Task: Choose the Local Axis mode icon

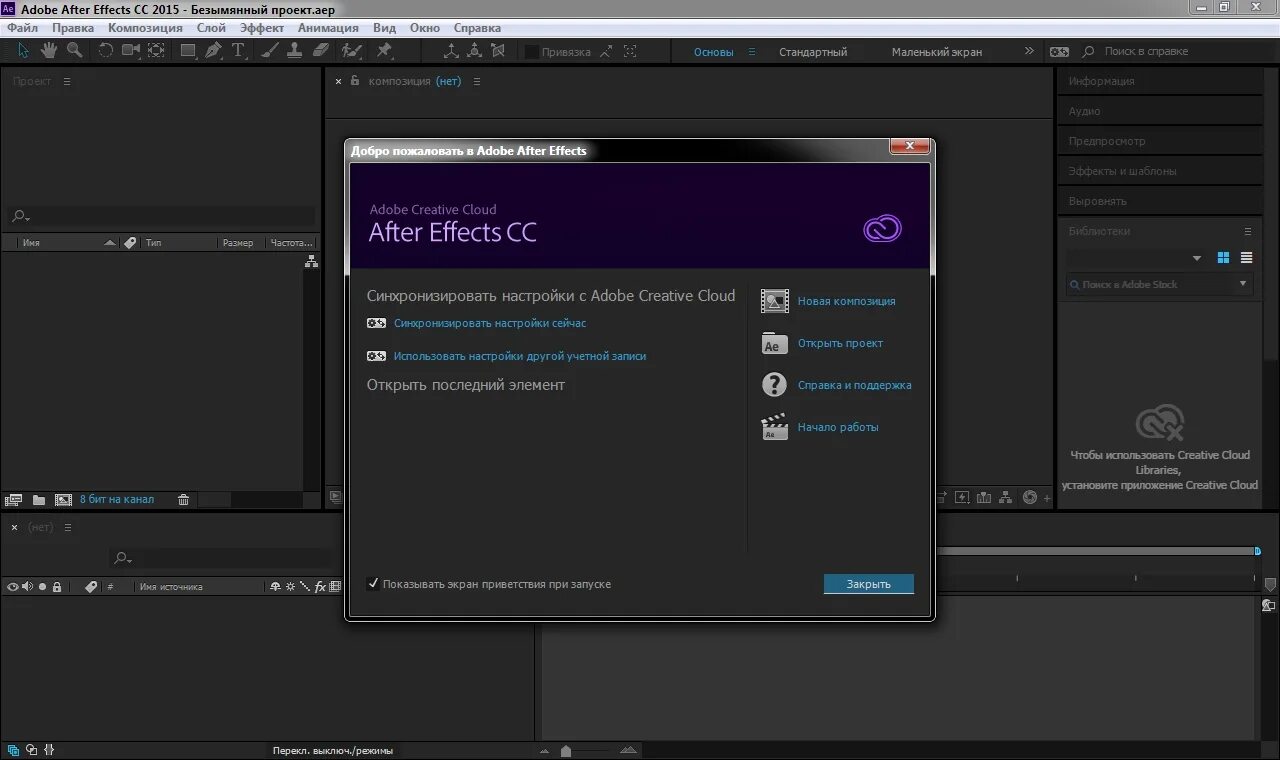Action: coord(451,51)
